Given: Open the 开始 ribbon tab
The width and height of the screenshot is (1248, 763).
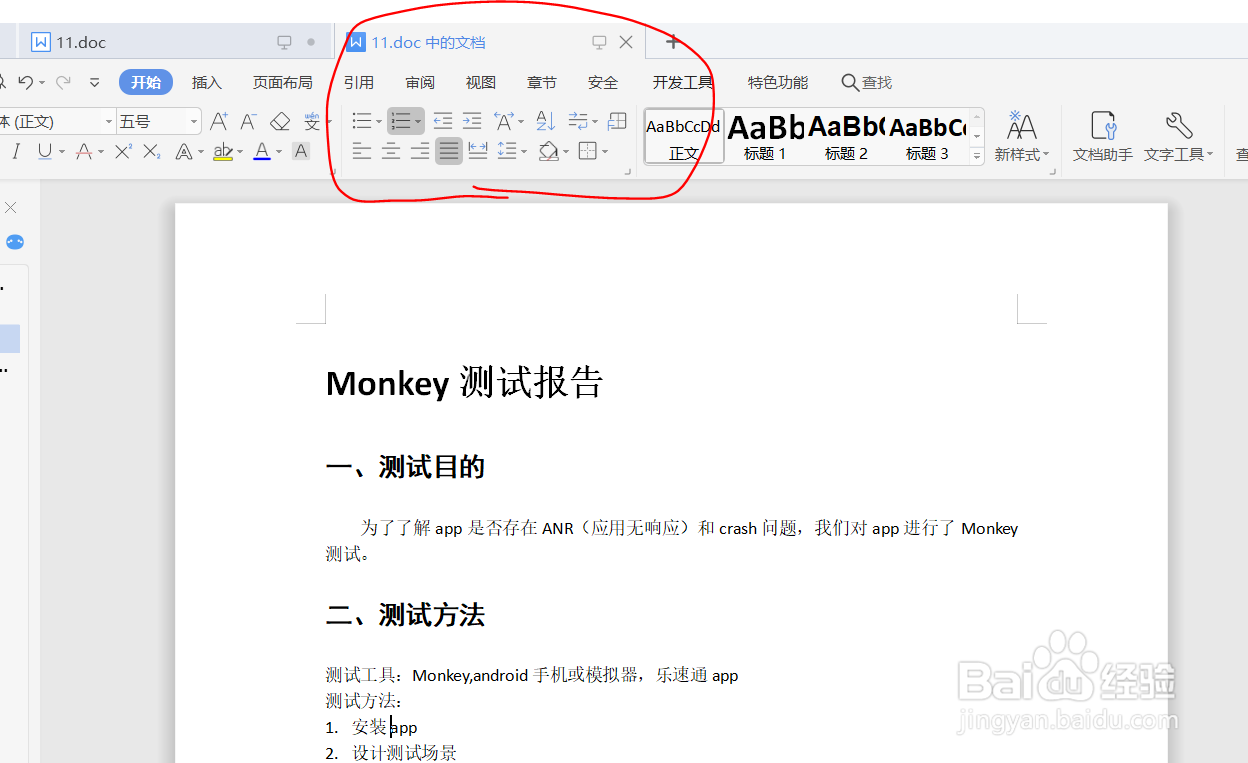Looking at the screenshot, I should (146, 82).
